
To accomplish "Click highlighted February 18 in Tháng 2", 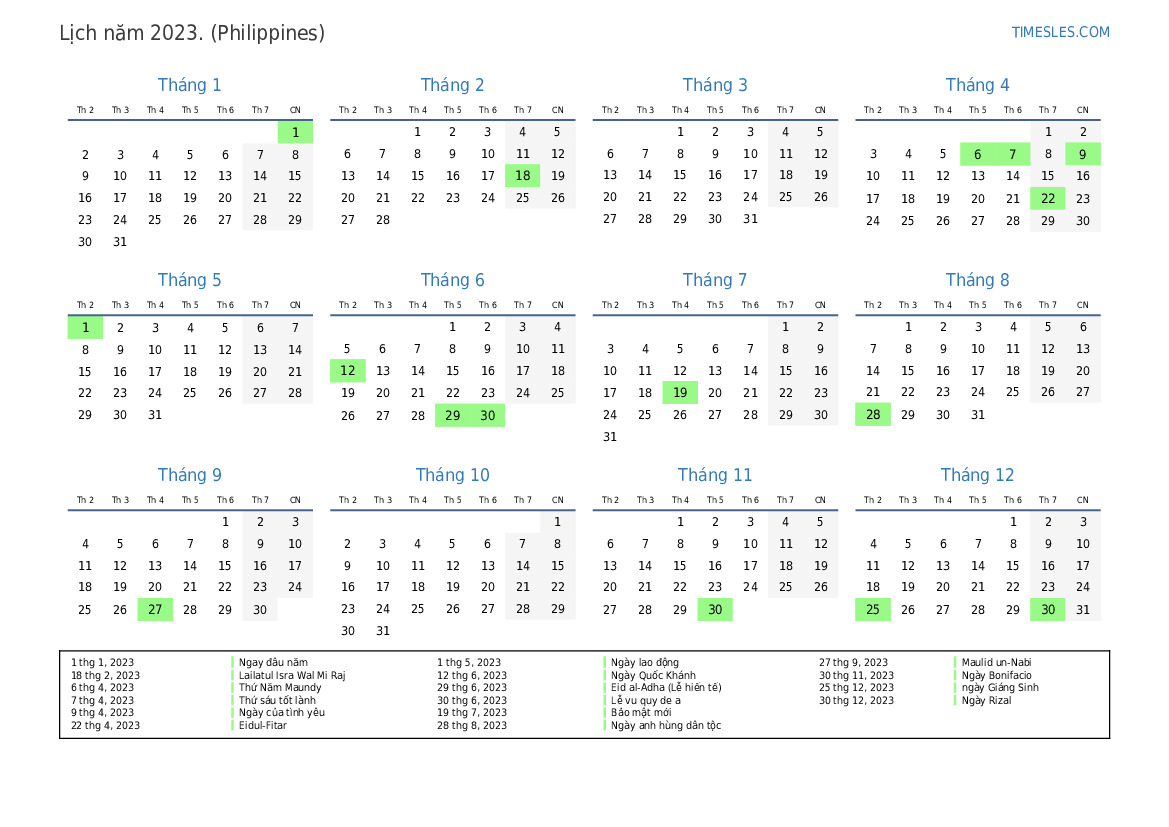I will click(522, 176).
